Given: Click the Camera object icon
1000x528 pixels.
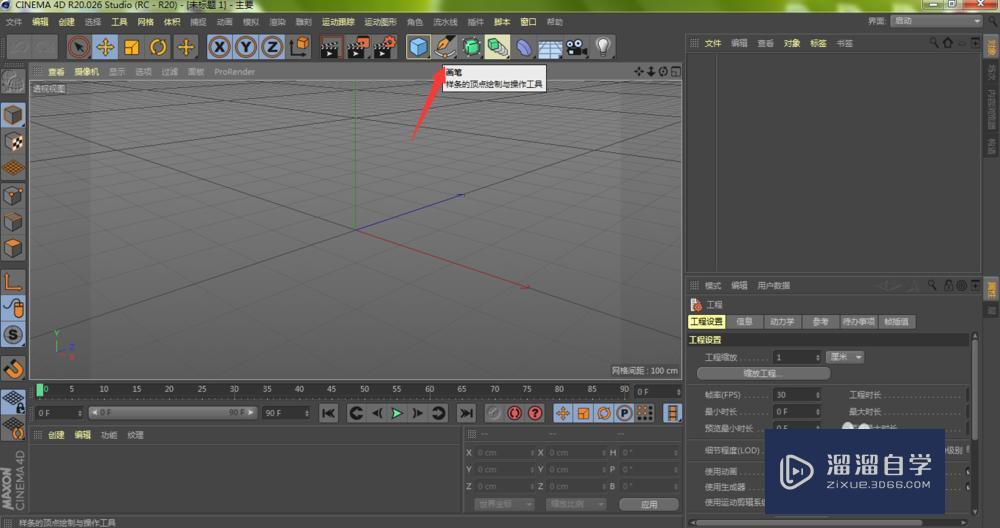Looking at the screenshot, I should click(576, 47).
